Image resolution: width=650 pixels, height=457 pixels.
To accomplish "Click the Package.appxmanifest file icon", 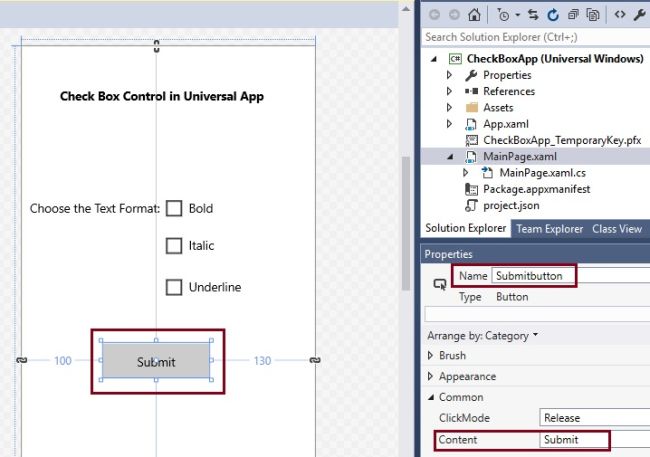I will pyautogui.click(x=471, y=189).
